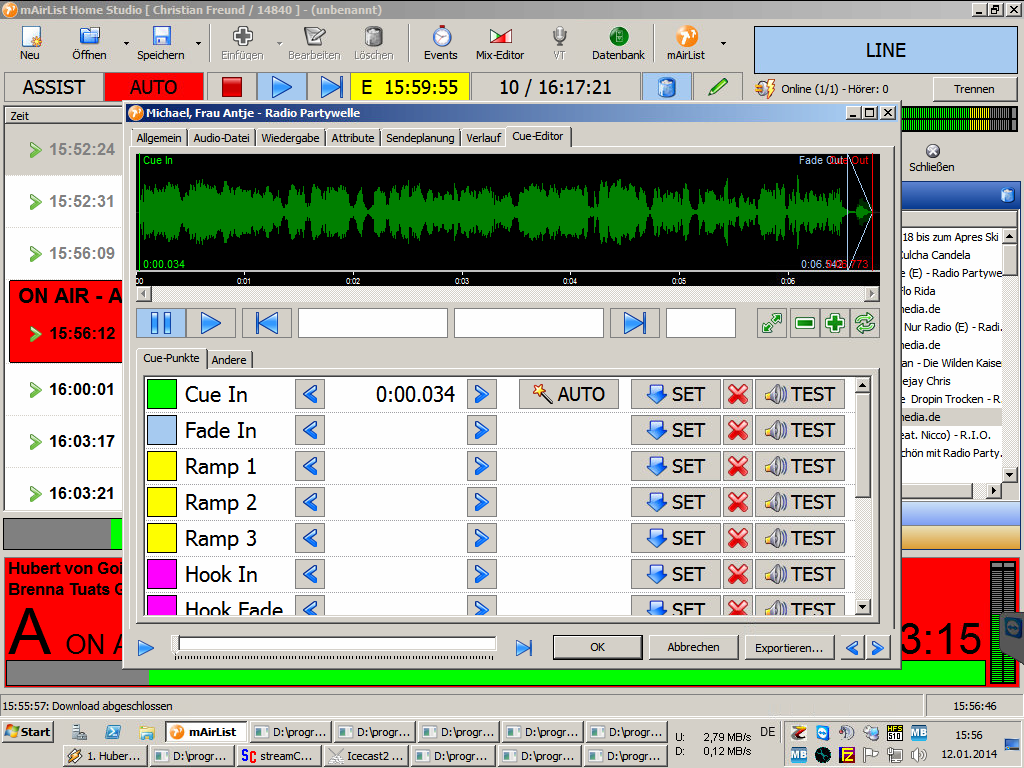Screen dimensions: 1024x768
Task: Click Trennen to disconnect stream
Action: pos(974,89)
